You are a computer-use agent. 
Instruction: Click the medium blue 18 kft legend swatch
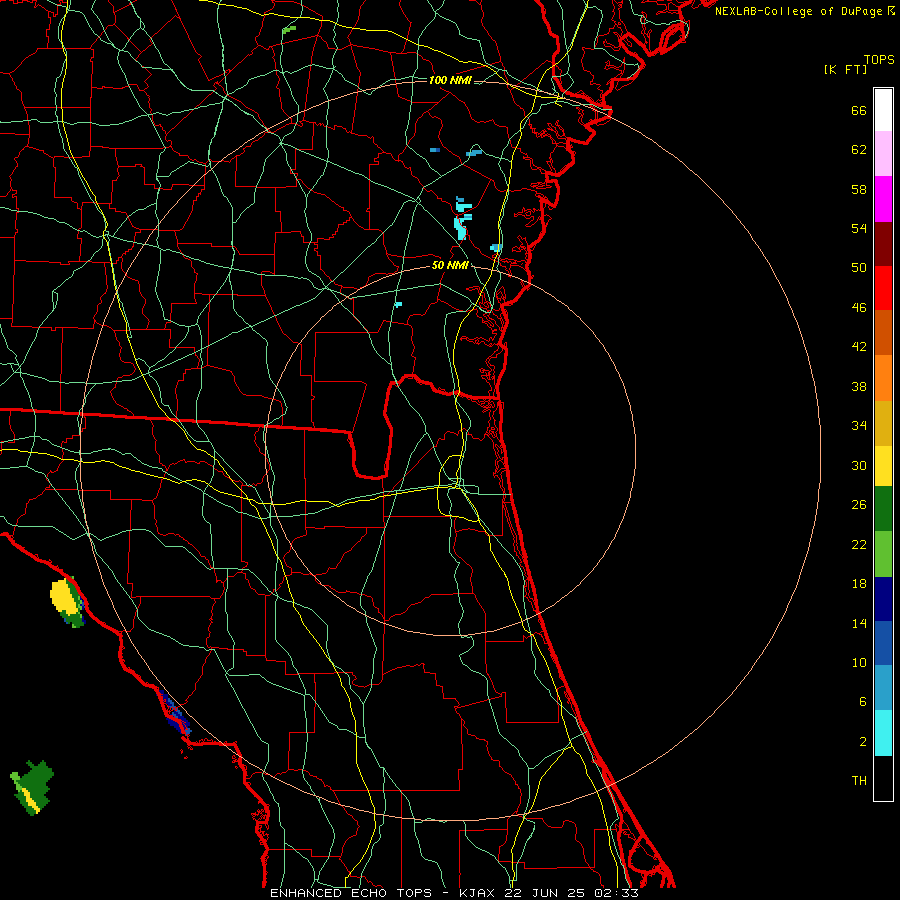click(x=883, y=643)
